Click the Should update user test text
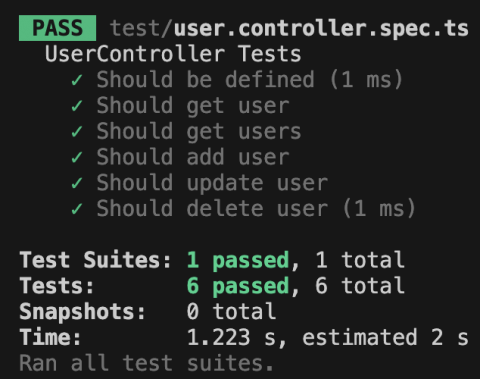 212,183
